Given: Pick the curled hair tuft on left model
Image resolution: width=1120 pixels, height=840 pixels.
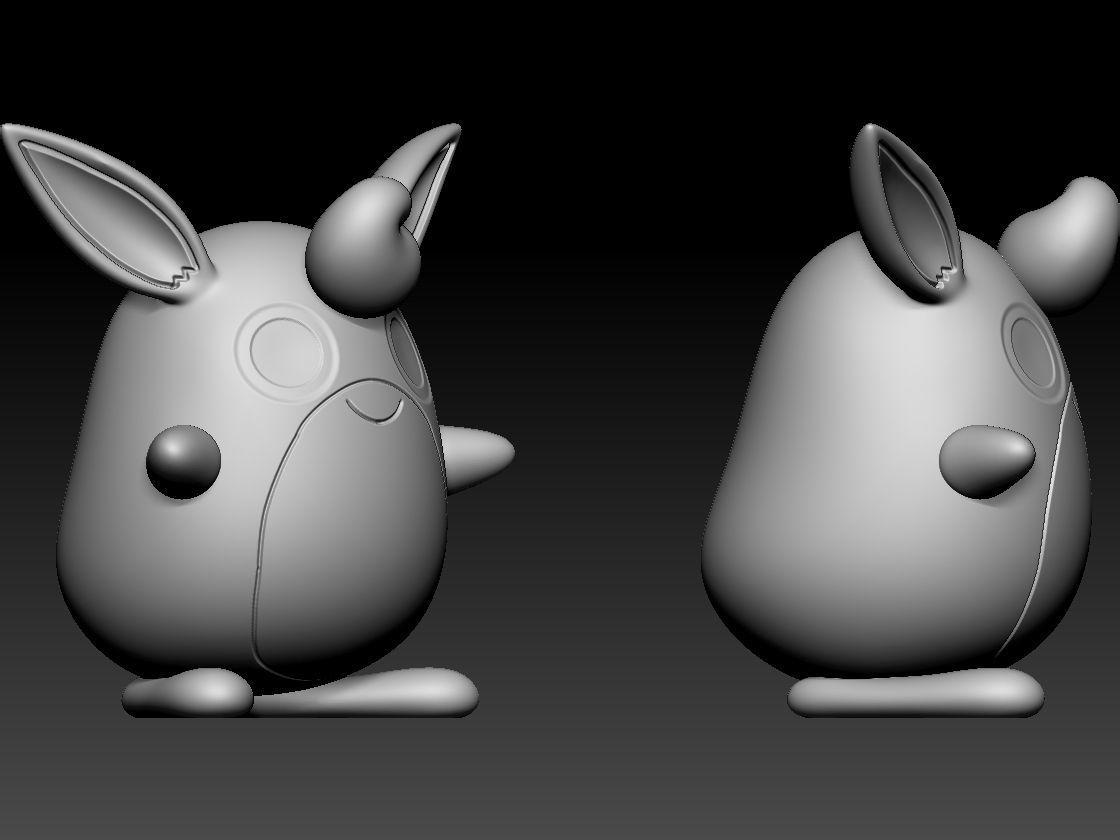Looking at the screenshot, I should [x=363, y=246].
